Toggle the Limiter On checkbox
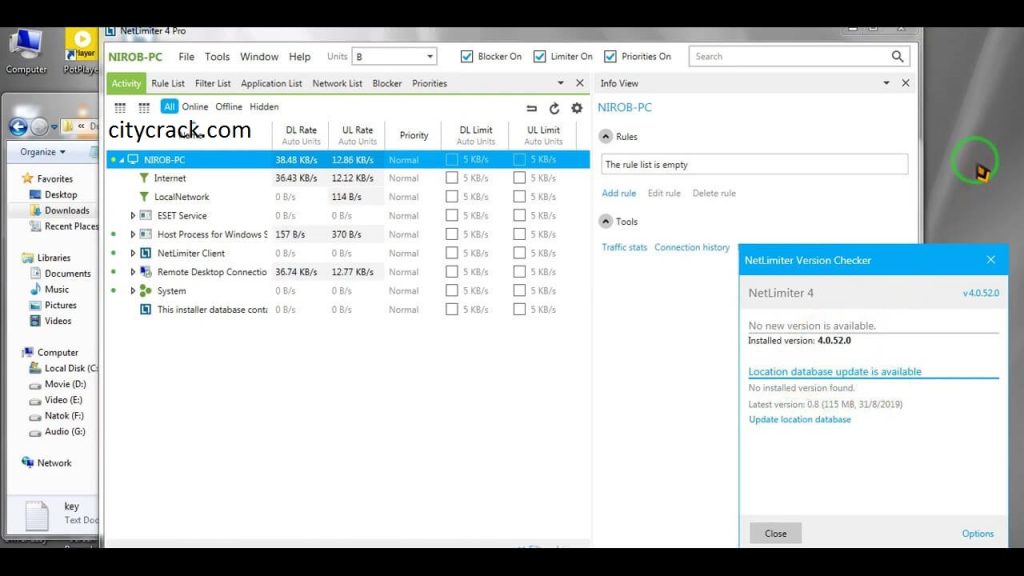 click(x=539, y=57)
